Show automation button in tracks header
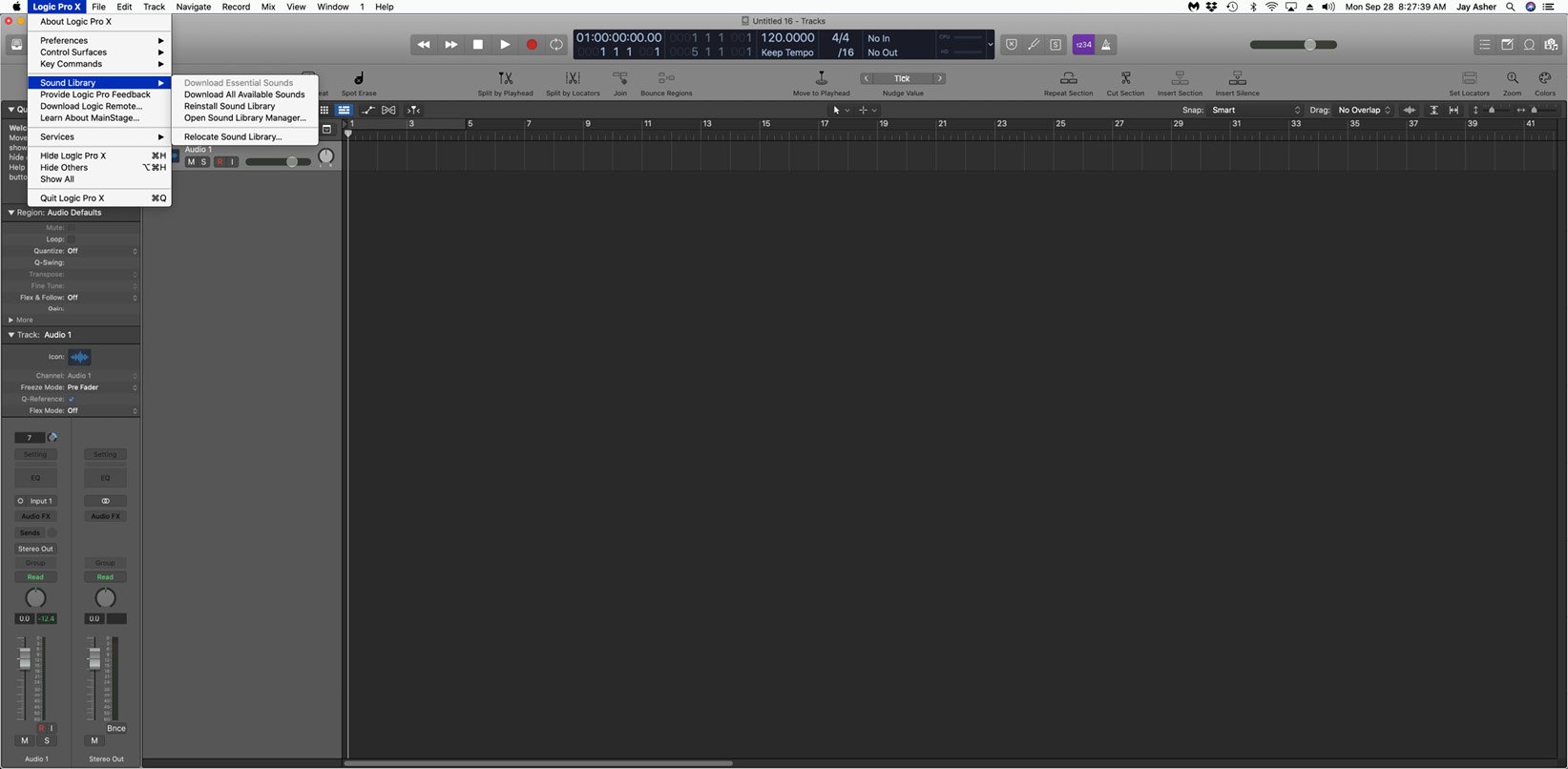Viewport: 1568px width, 769px height. 368,110
